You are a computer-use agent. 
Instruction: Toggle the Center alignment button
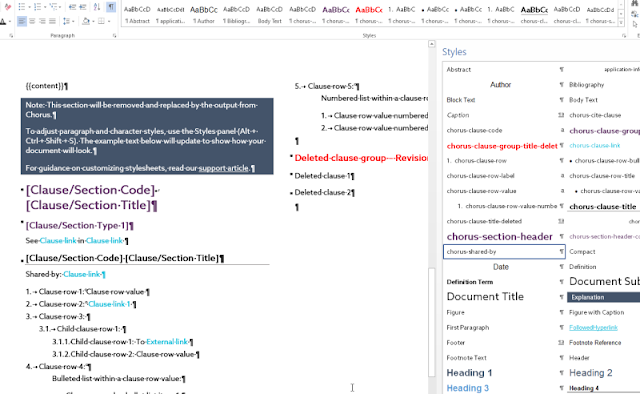coord(32,21)
